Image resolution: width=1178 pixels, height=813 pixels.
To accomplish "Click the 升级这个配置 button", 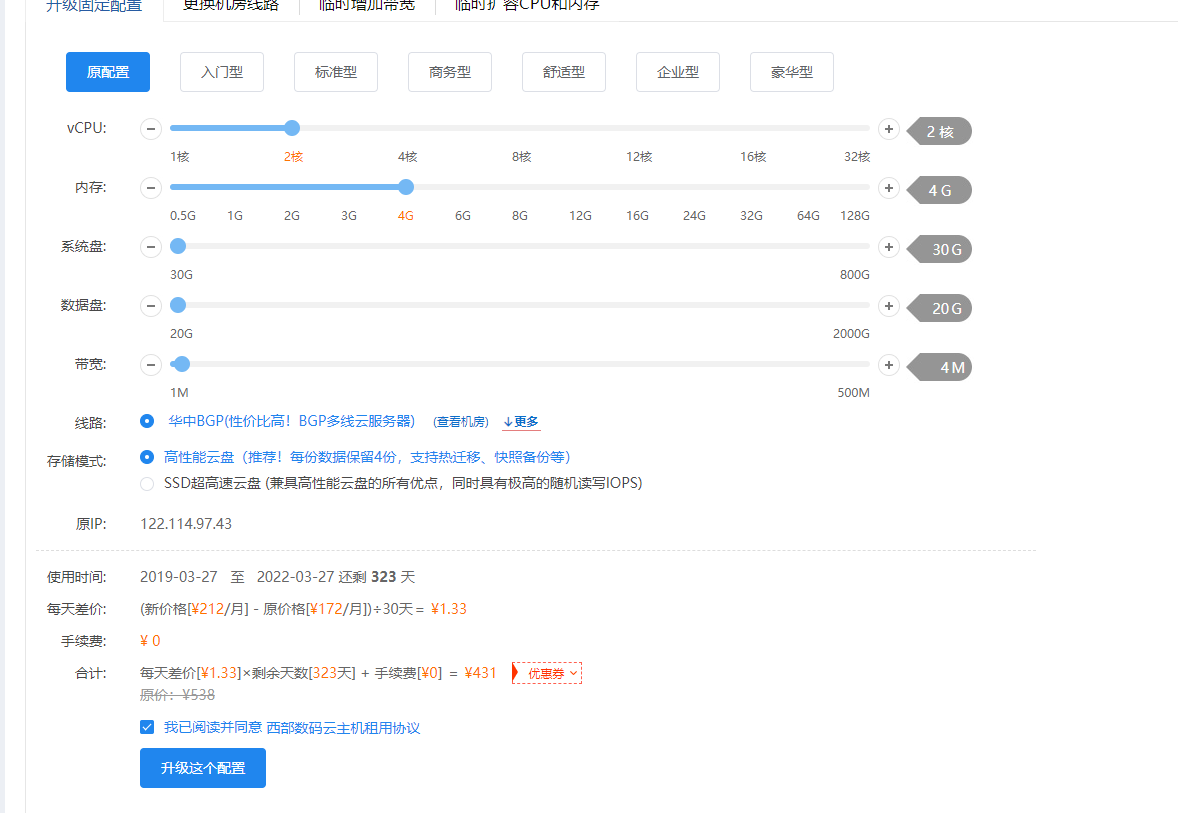I will click(203, 768).
